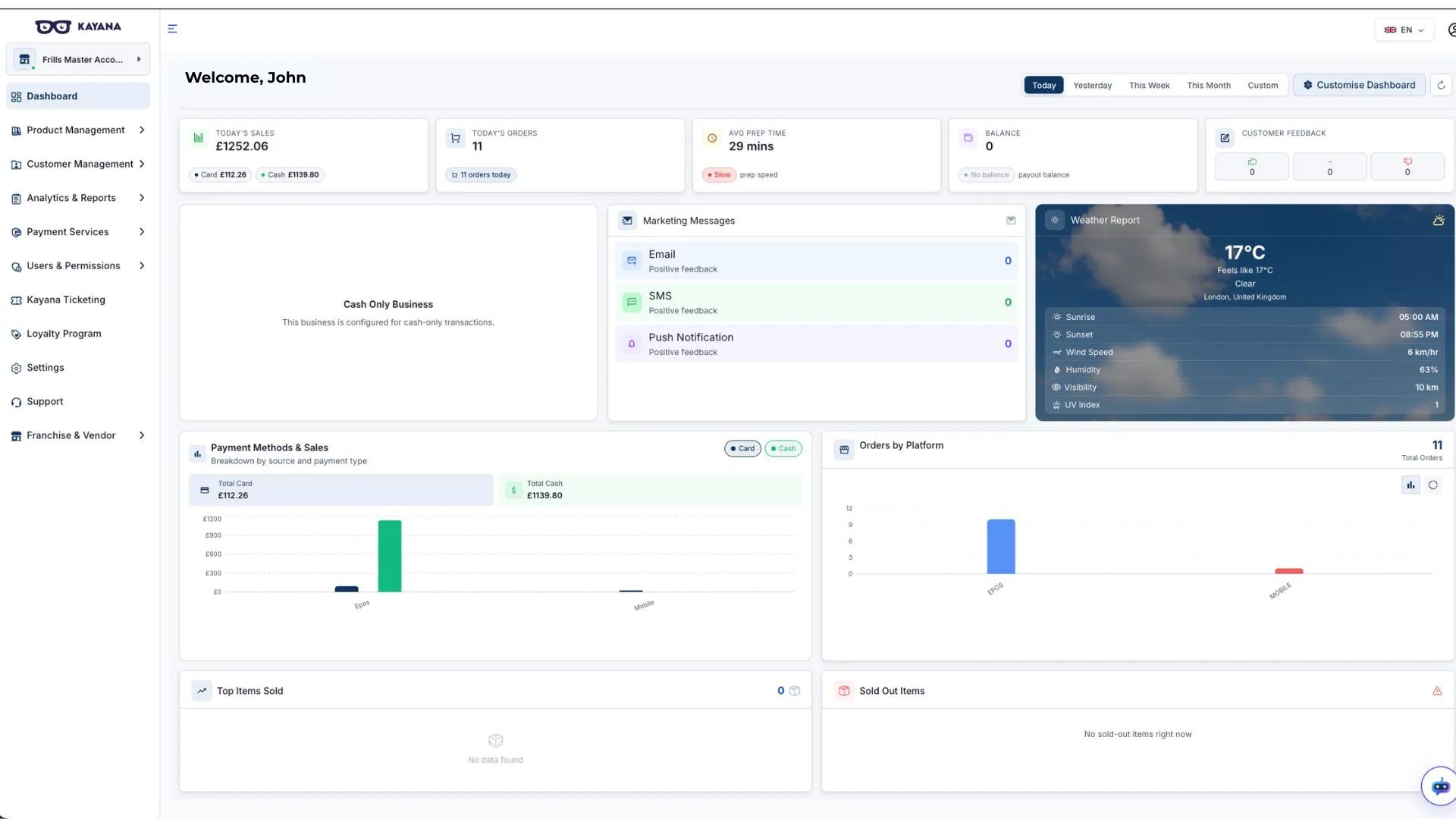Click the weather partly-cloudy icon
Viewport: 1456px width, 819px height.
point(1439,220)
